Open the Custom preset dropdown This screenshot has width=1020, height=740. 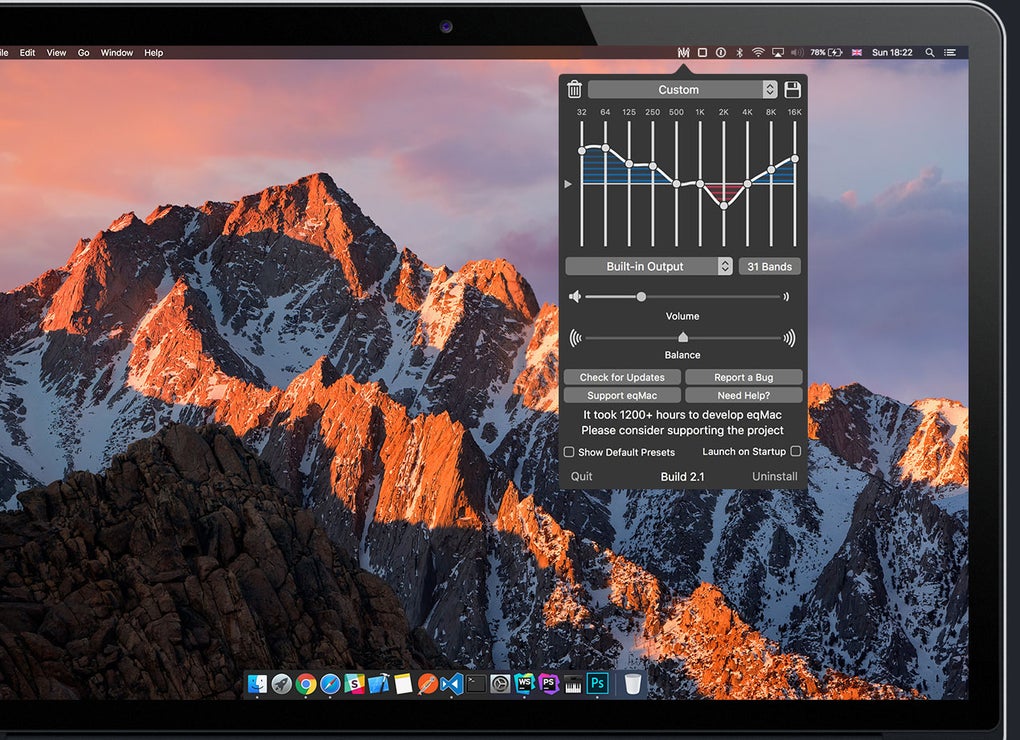pyautogui.click(x=682, y=89)
